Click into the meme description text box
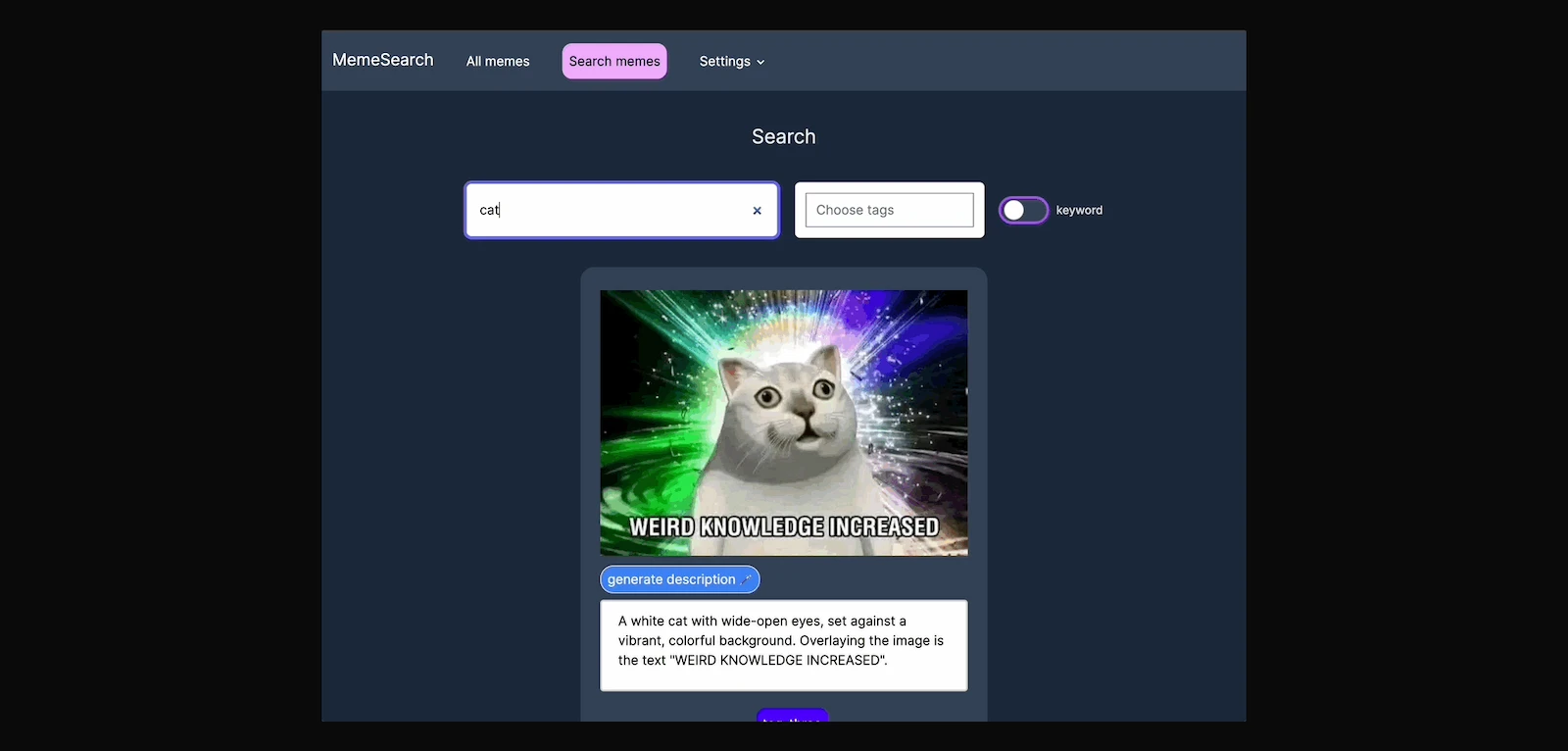Viewport: 1568px width, 751px height. [x=784, y=645]
